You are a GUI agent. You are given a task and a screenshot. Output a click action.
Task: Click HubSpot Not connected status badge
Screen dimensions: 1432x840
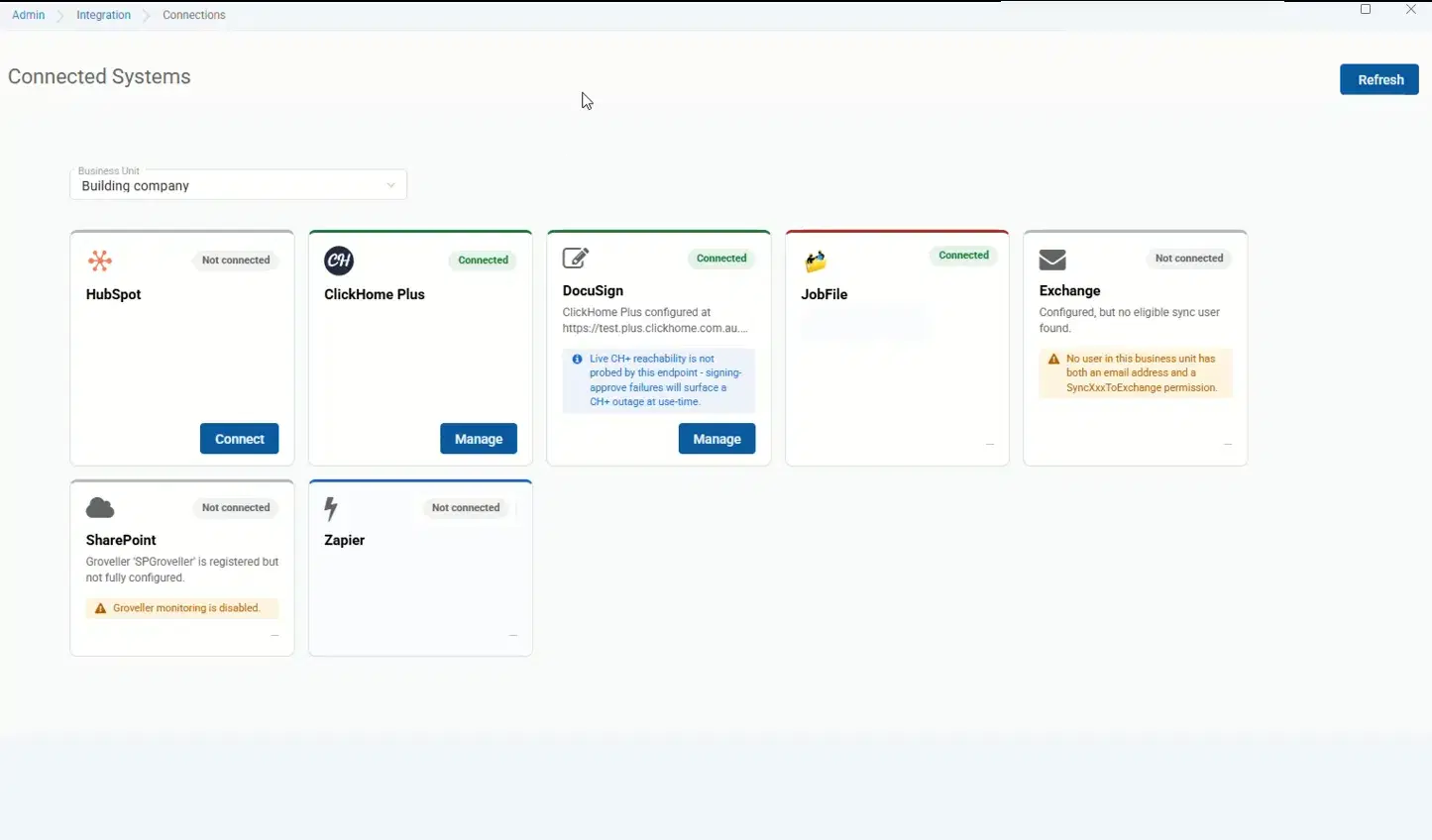(x=236, y=261)
